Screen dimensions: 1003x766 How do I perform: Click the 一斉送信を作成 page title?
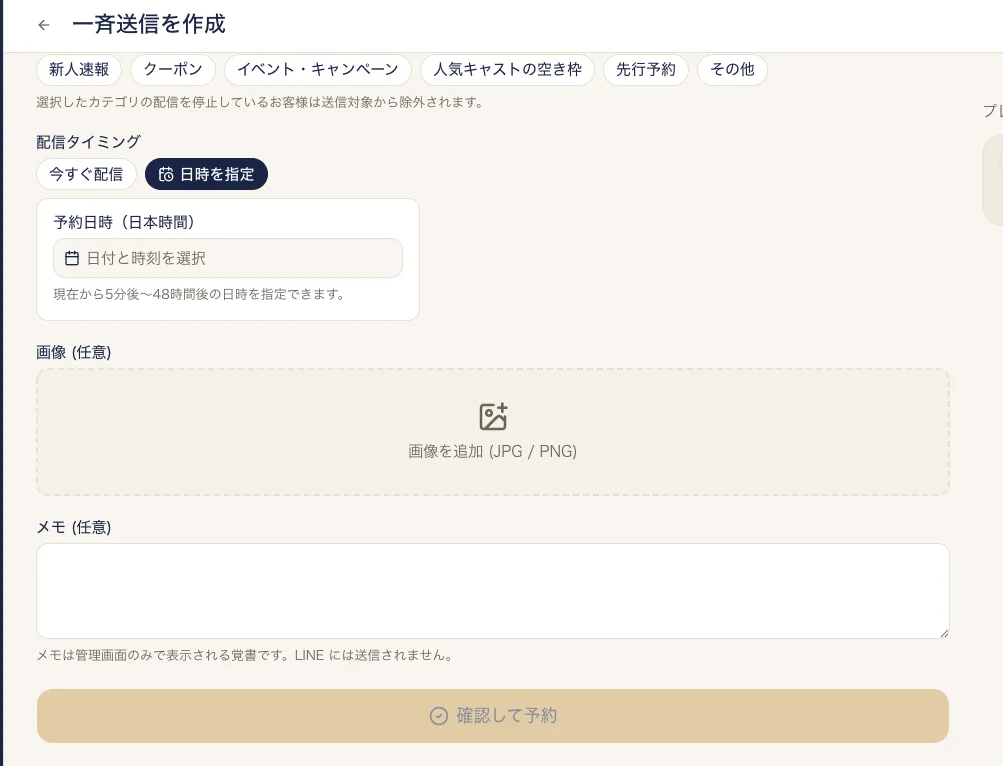click(149, 24)
